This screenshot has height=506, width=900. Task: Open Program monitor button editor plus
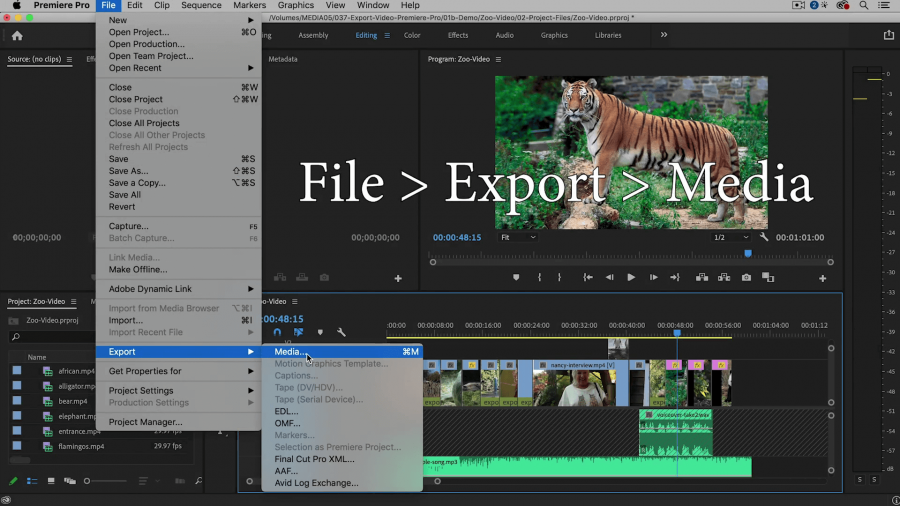(823, 278)
